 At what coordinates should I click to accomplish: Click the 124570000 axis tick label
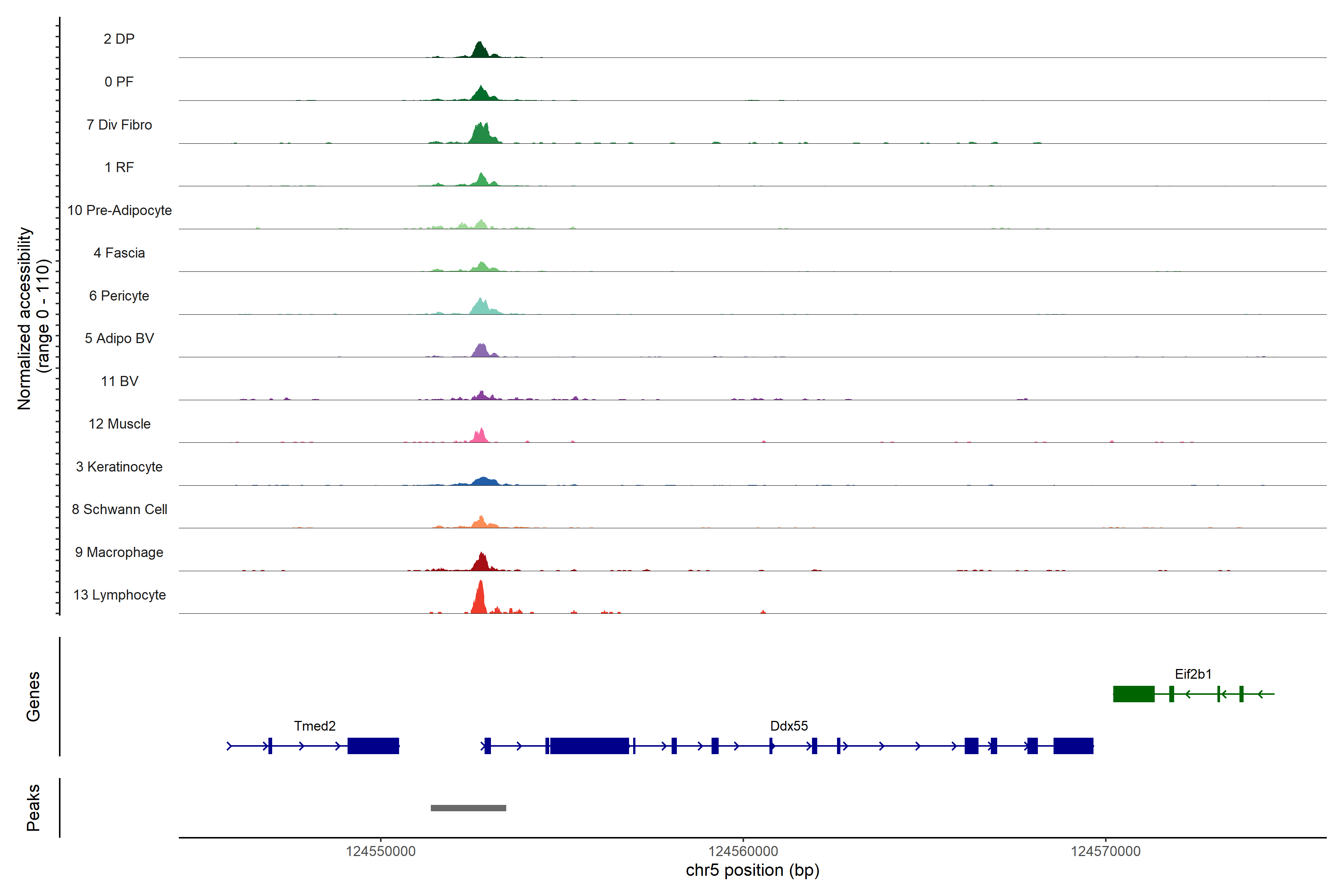[1105, 851]
